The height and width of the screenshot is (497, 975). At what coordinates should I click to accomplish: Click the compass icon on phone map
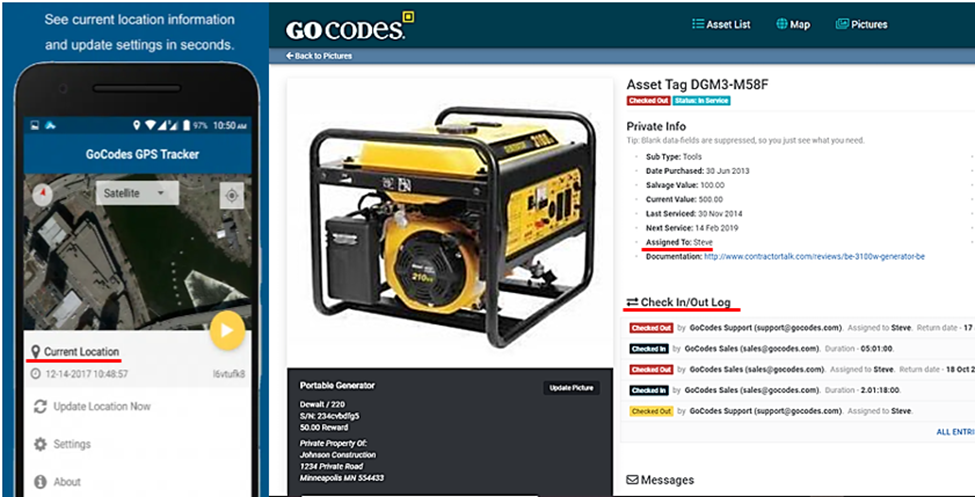tap(42, 195)
